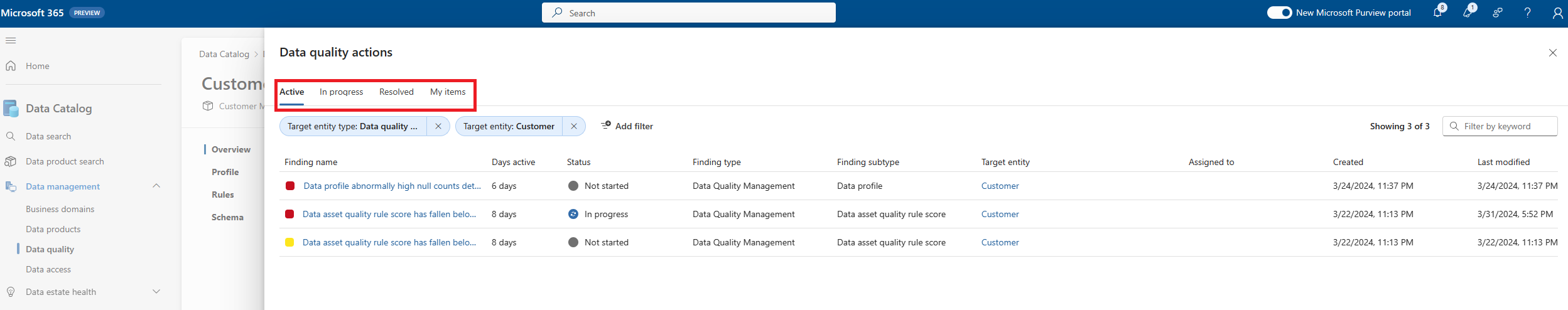
Task: Open Home from the sidebar
Action: [x=37, y=66]
